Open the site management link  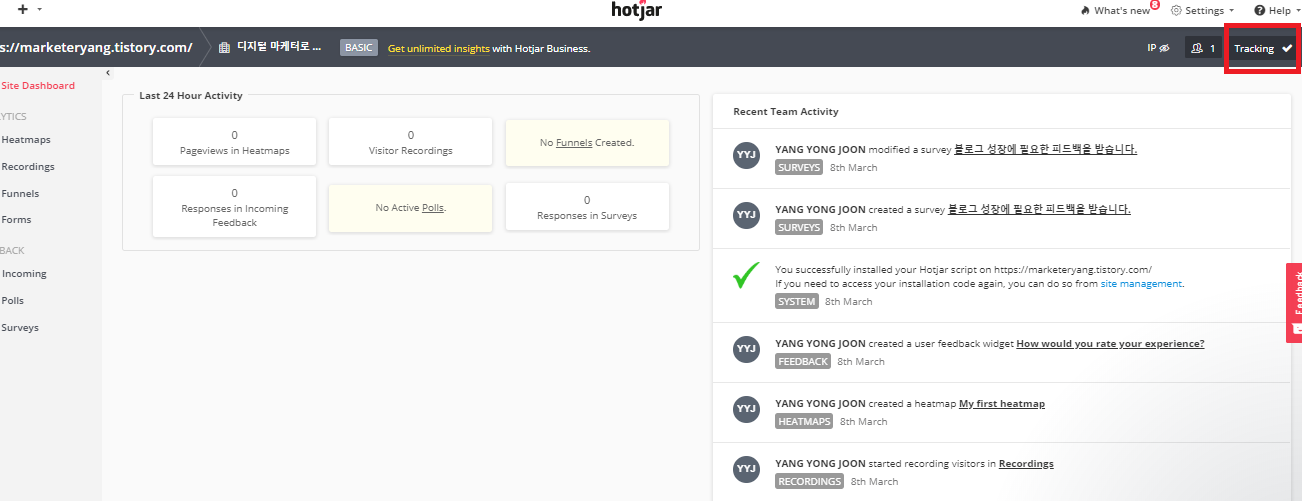(x=1141, y=284)
